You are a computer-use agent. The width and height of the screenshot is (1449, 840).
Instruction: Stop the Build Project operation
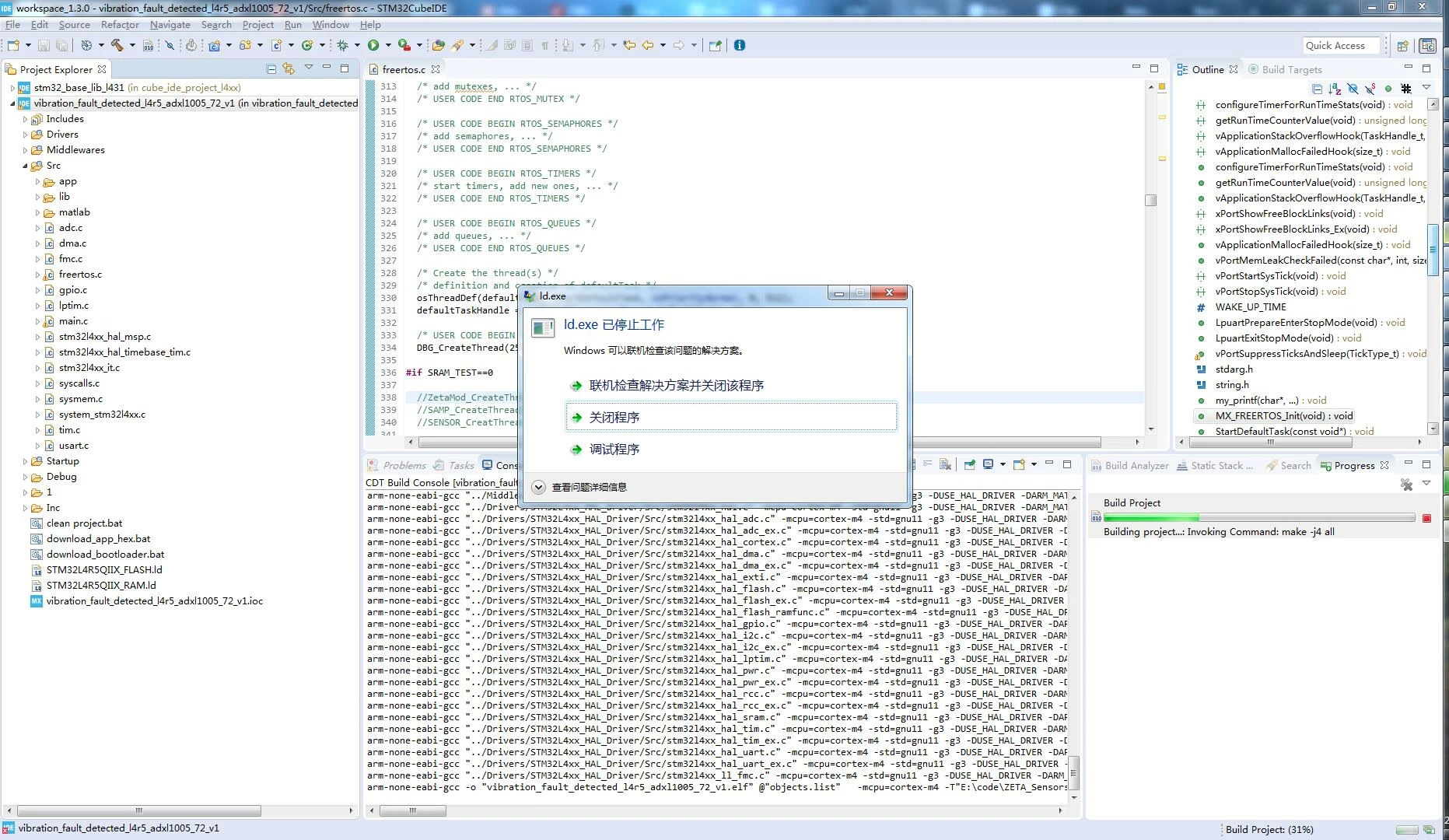(x=1426, y=518)
